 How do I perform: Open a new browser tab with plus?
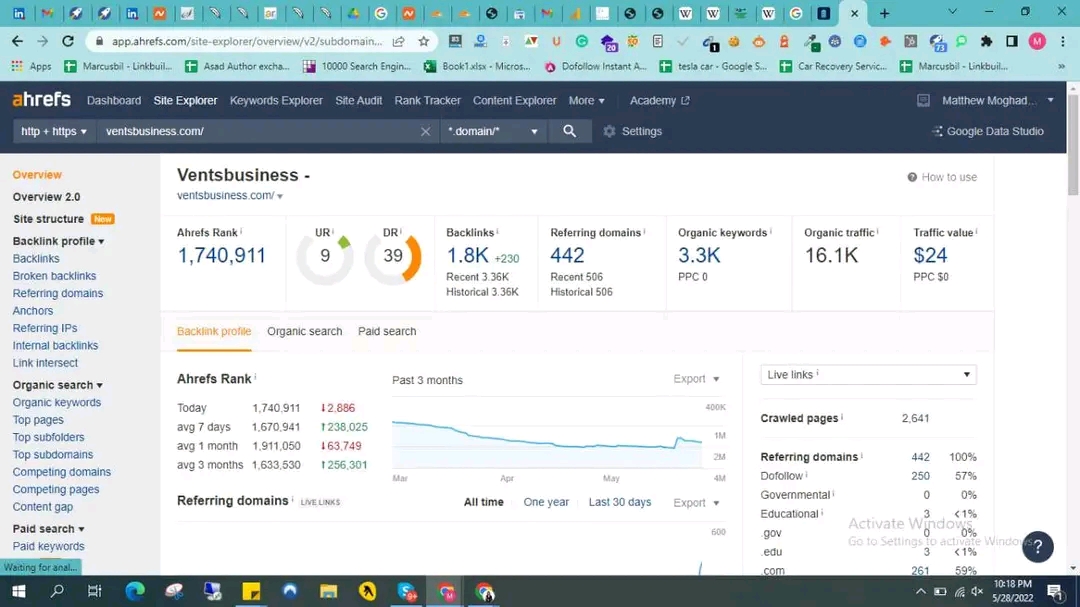884,13
